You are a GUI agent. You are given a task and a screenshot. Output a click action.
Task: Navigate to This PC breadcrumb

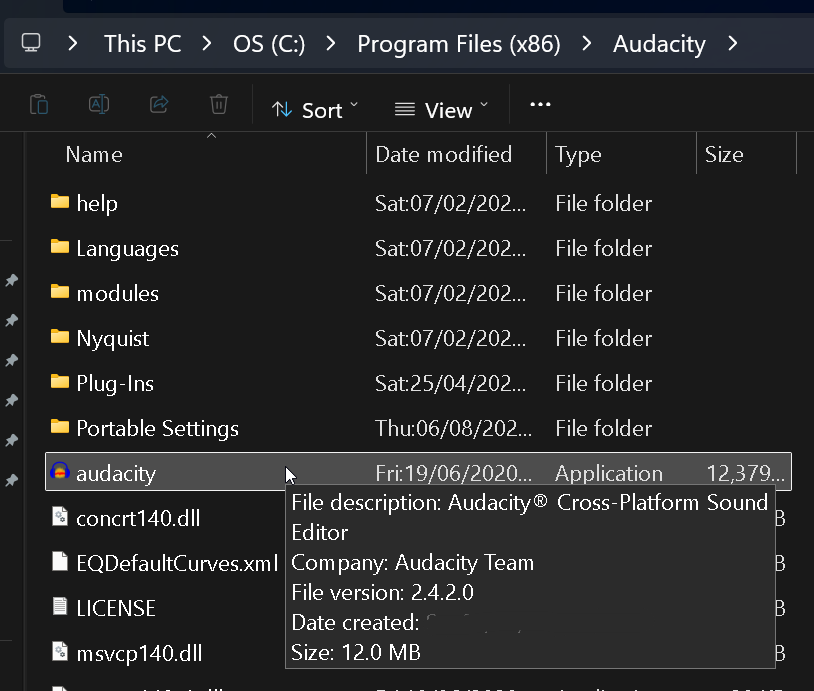click(x=143, y=44)
